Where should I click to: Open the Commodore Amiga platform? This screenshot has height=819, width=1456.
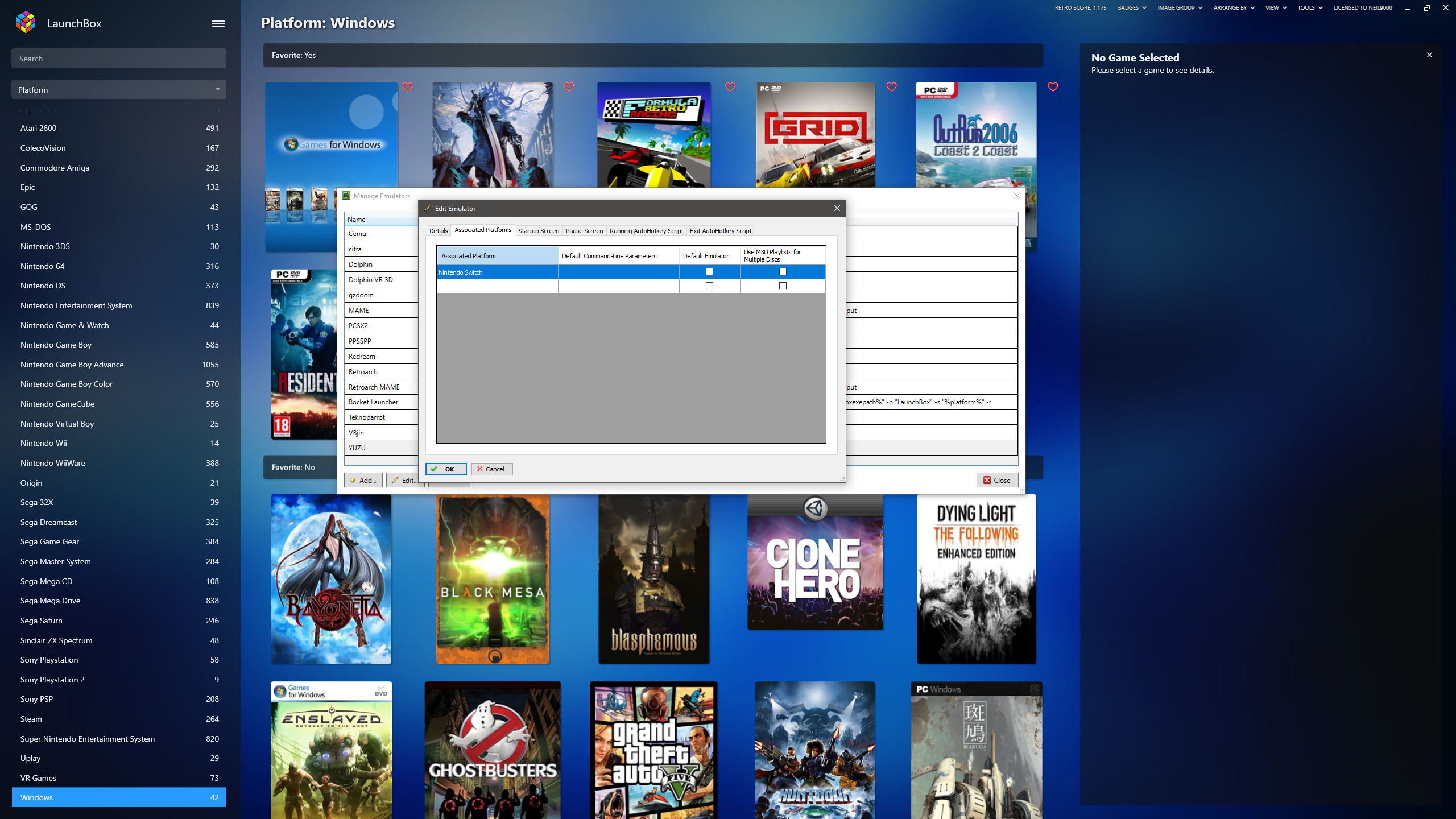[119, 168]
